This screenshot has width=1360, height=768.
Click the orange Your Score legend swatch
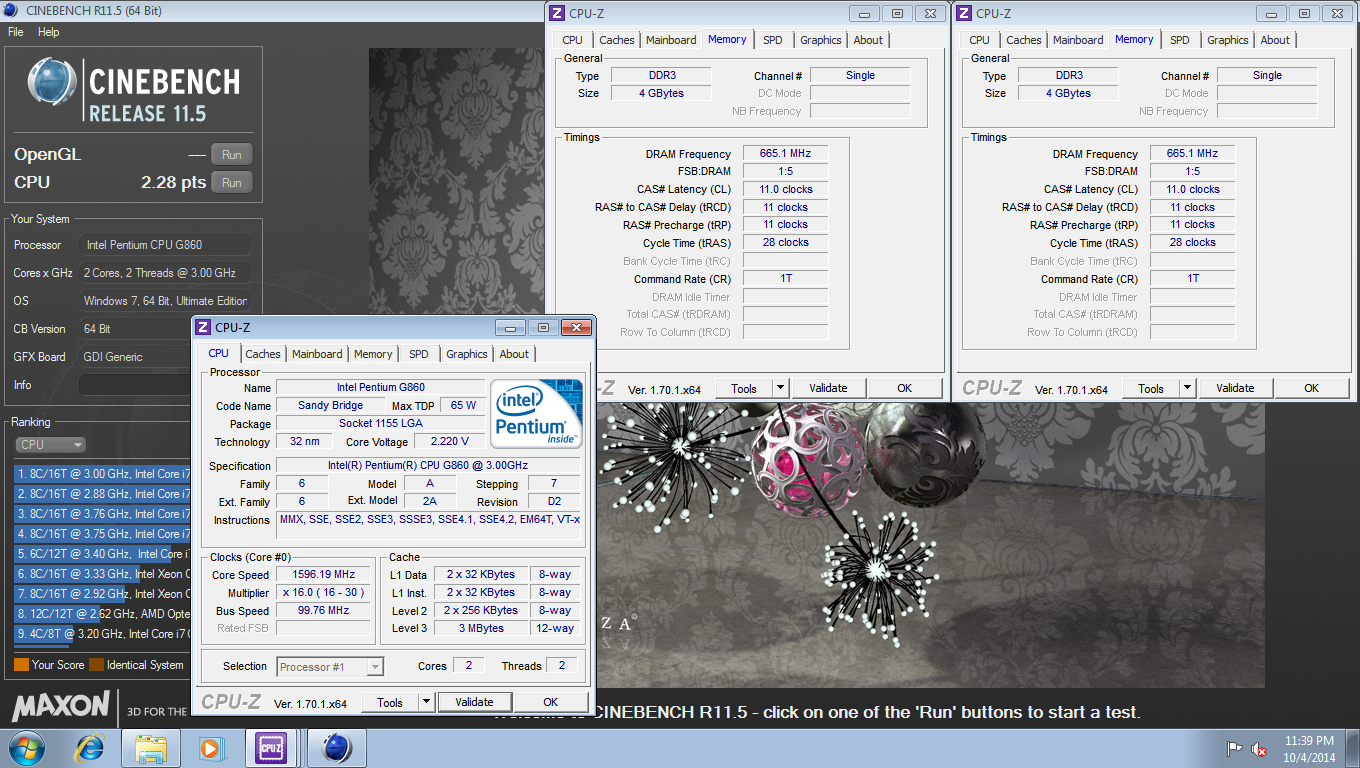21,665
